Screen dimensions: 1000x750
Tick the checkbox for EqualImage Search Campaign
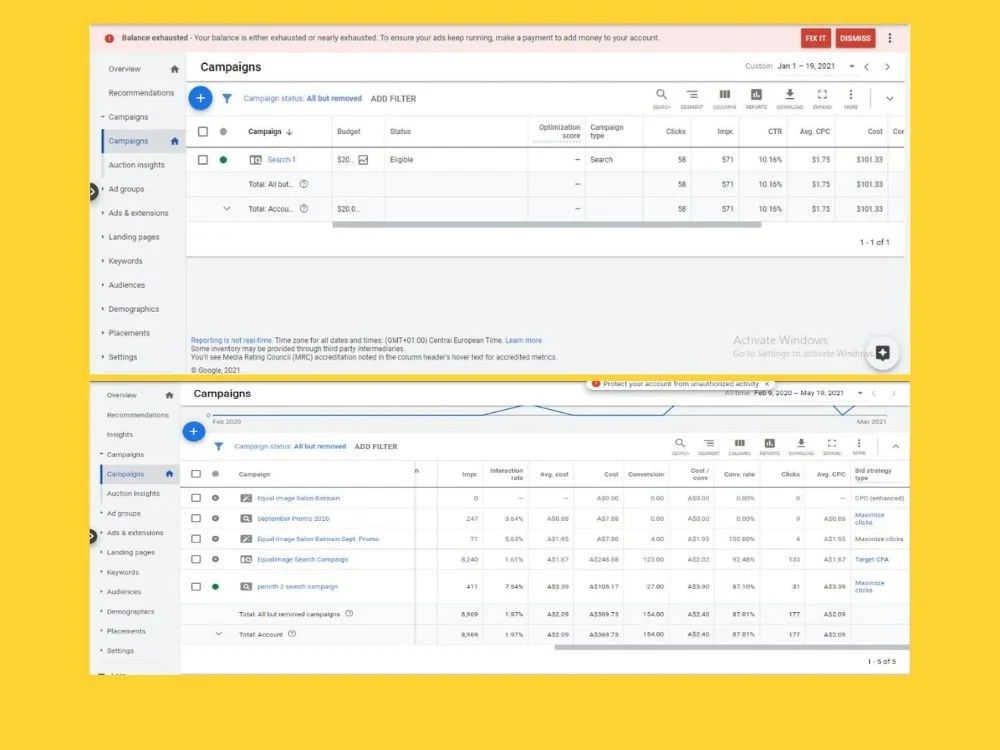(196, 559)
